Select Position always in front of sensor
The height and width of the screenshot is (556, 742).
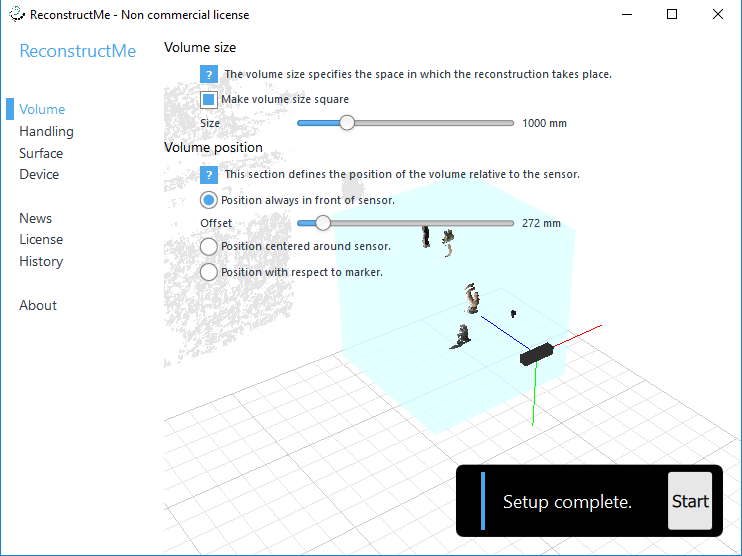pyautogui.click(x=209, y=200)
